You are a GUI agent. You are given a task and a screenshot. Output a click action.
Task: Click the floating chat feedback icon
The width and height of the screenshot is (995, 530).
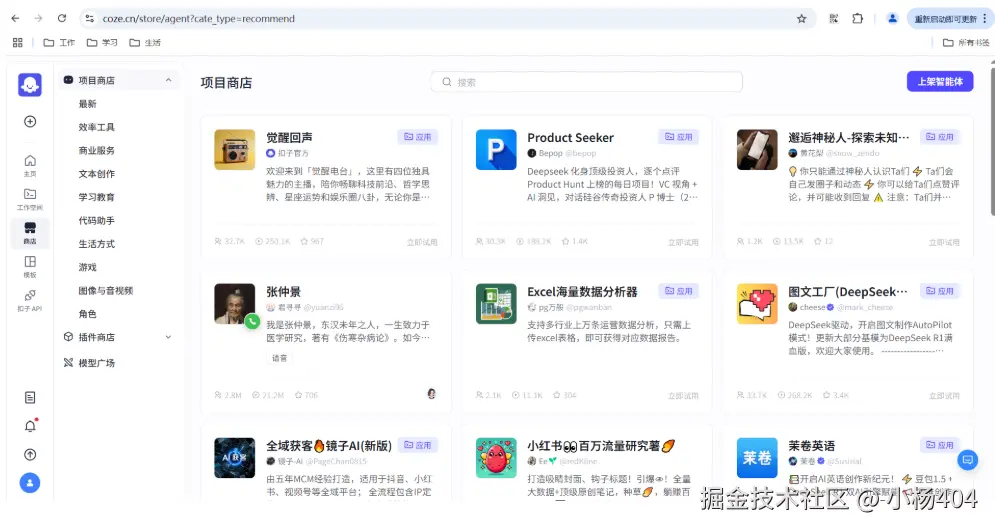pos(968,460)
